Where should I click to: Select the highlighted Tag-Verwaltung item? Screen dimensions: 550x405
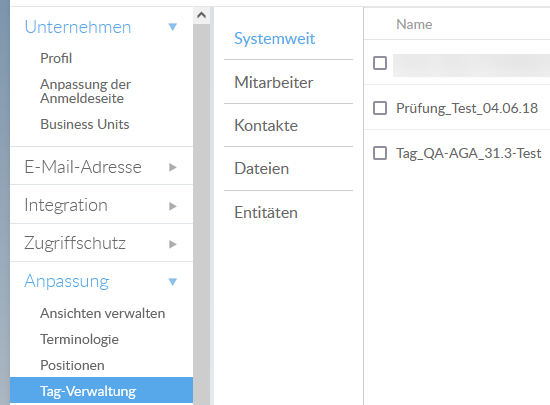point(101,391)
